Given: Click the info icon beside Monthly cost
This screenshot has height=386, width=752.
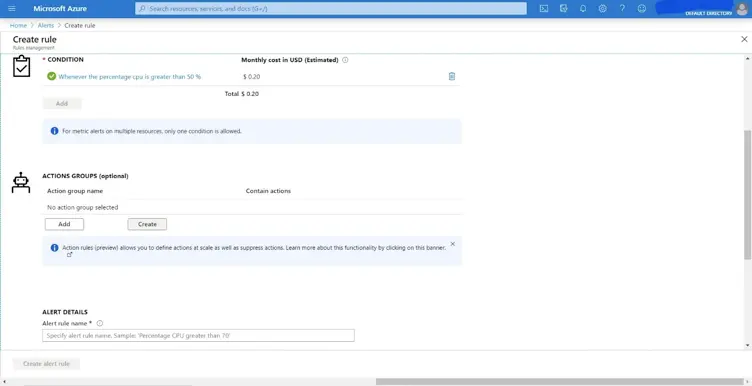Looking at the screenshot, I should click(345, 60).
